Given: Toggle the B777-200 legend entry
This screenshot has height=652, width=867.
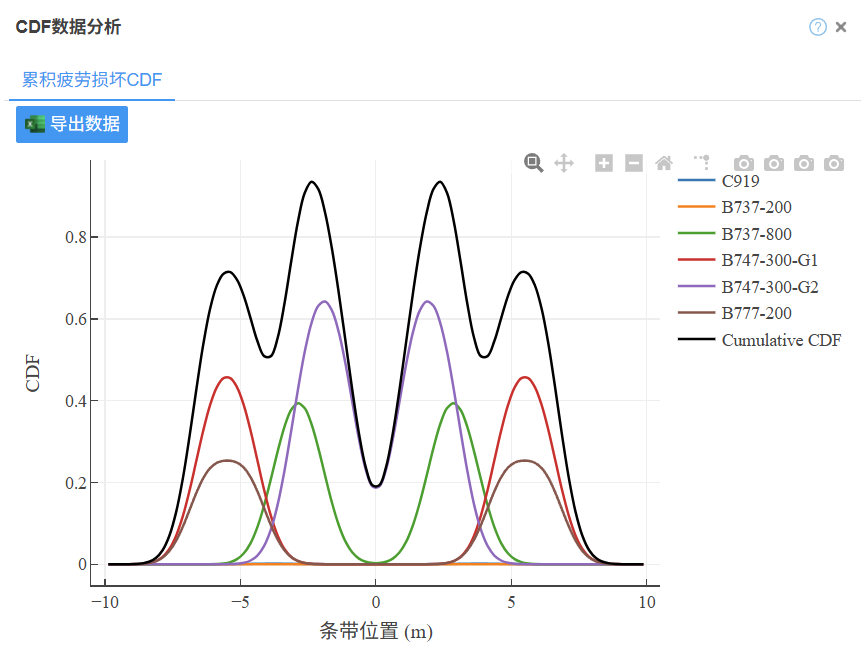Looking at the screenshot, I should pos(756,313).
